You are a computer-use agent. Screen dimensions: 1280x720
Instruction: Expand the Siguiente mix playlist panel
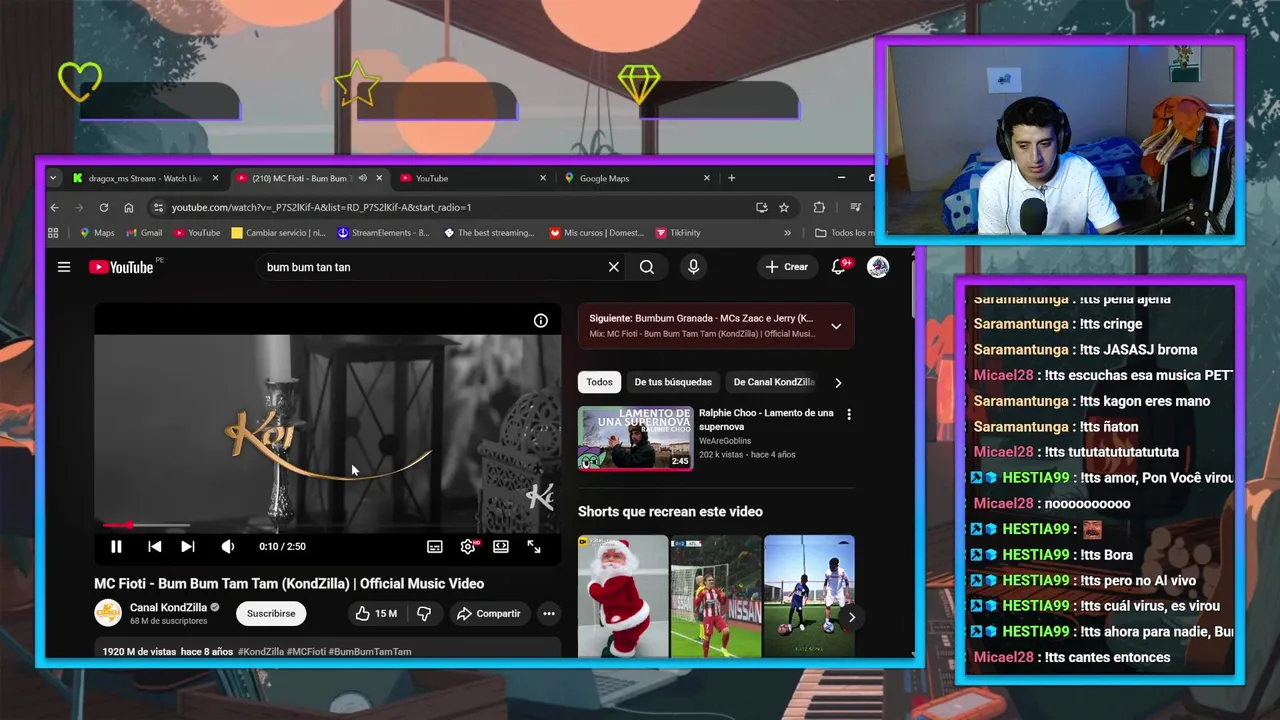(836, 326)
